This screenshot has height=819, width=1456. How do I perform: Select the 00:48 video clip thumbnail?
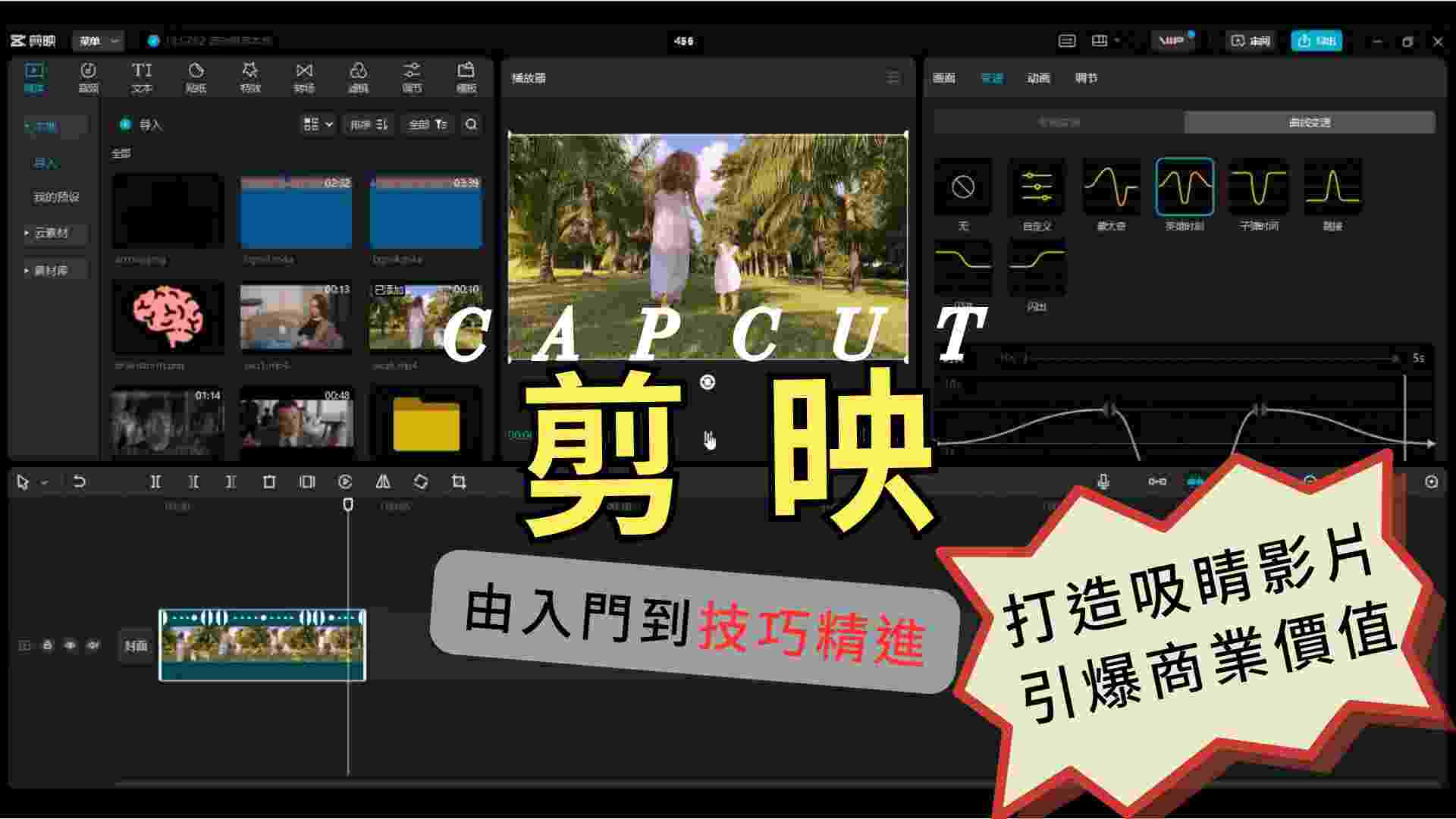(x=296, y=422)
